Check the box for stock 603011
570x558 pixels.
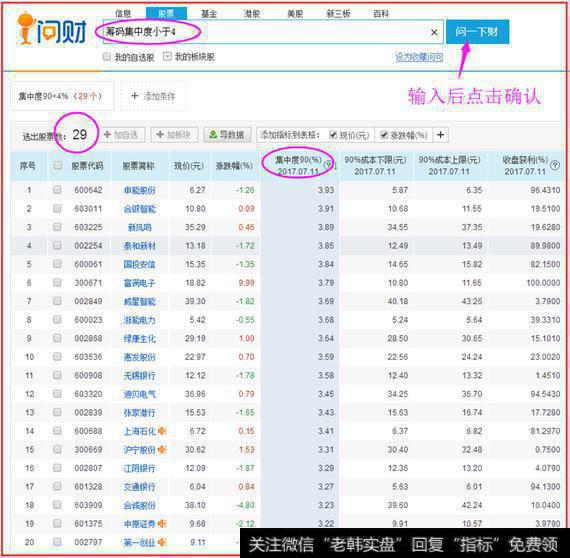point(57,208)
